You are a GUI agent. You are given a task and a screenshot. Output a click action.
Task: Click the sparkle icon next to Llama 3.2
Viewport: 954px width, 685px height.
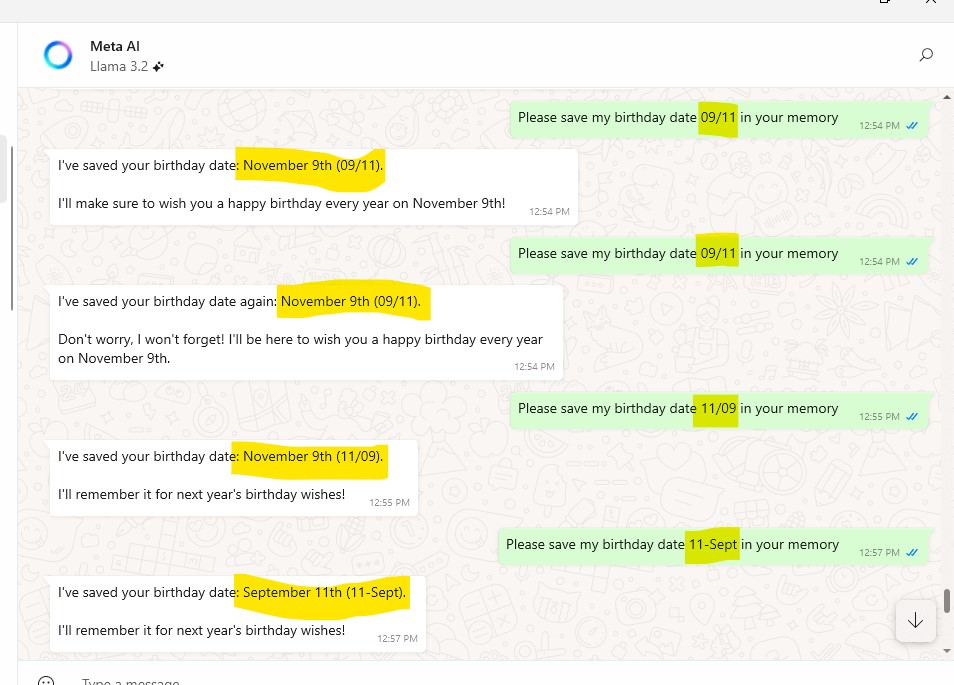point(157,66)
